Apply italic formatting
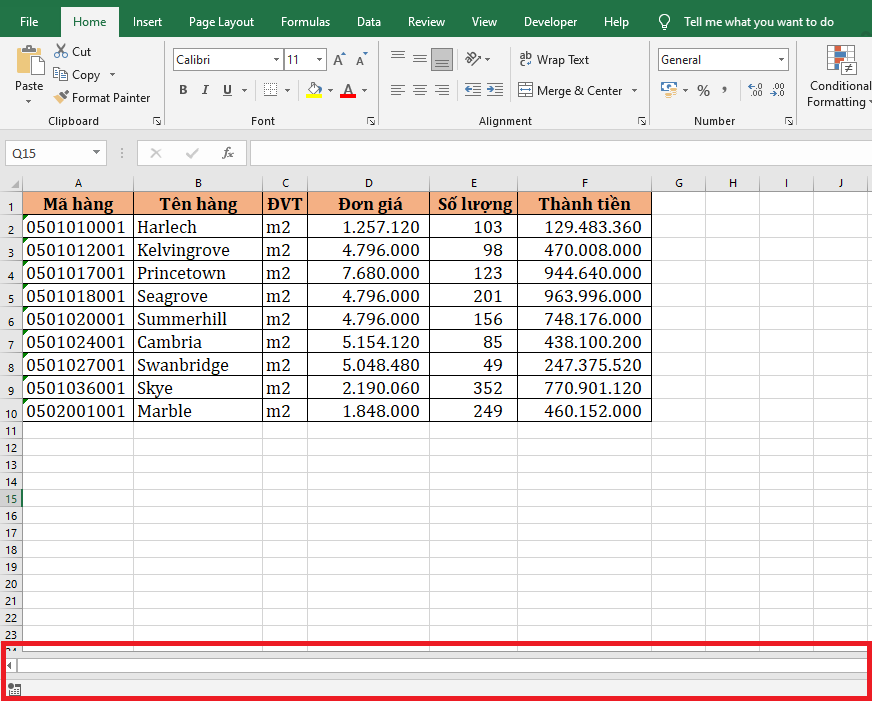Image resolution: width=872 pixels, height=701 pixels. (x=206, y=91)
